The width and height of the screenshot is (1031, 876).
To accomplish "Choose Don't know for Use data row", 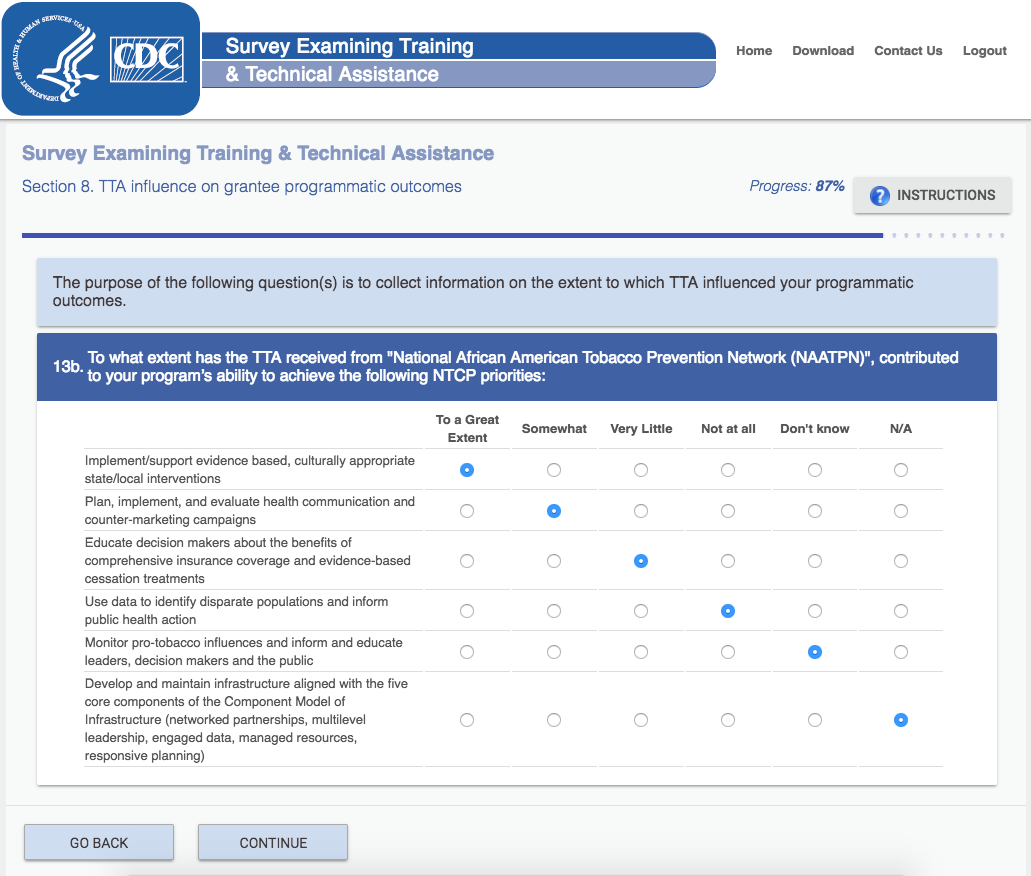I will pos(815,611).
